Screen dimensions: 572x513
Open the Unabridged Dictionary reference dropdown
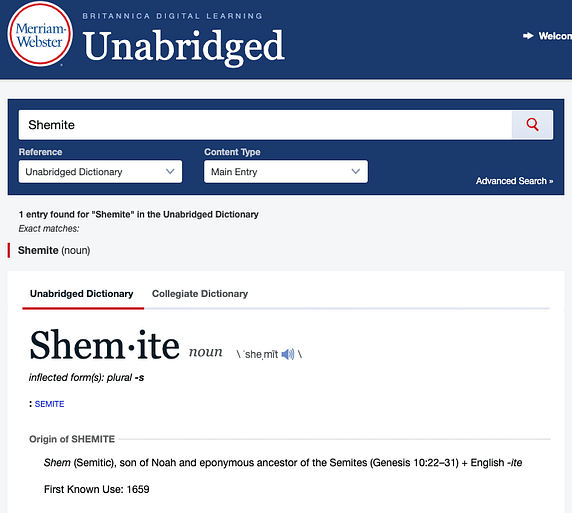pos(100,171)
